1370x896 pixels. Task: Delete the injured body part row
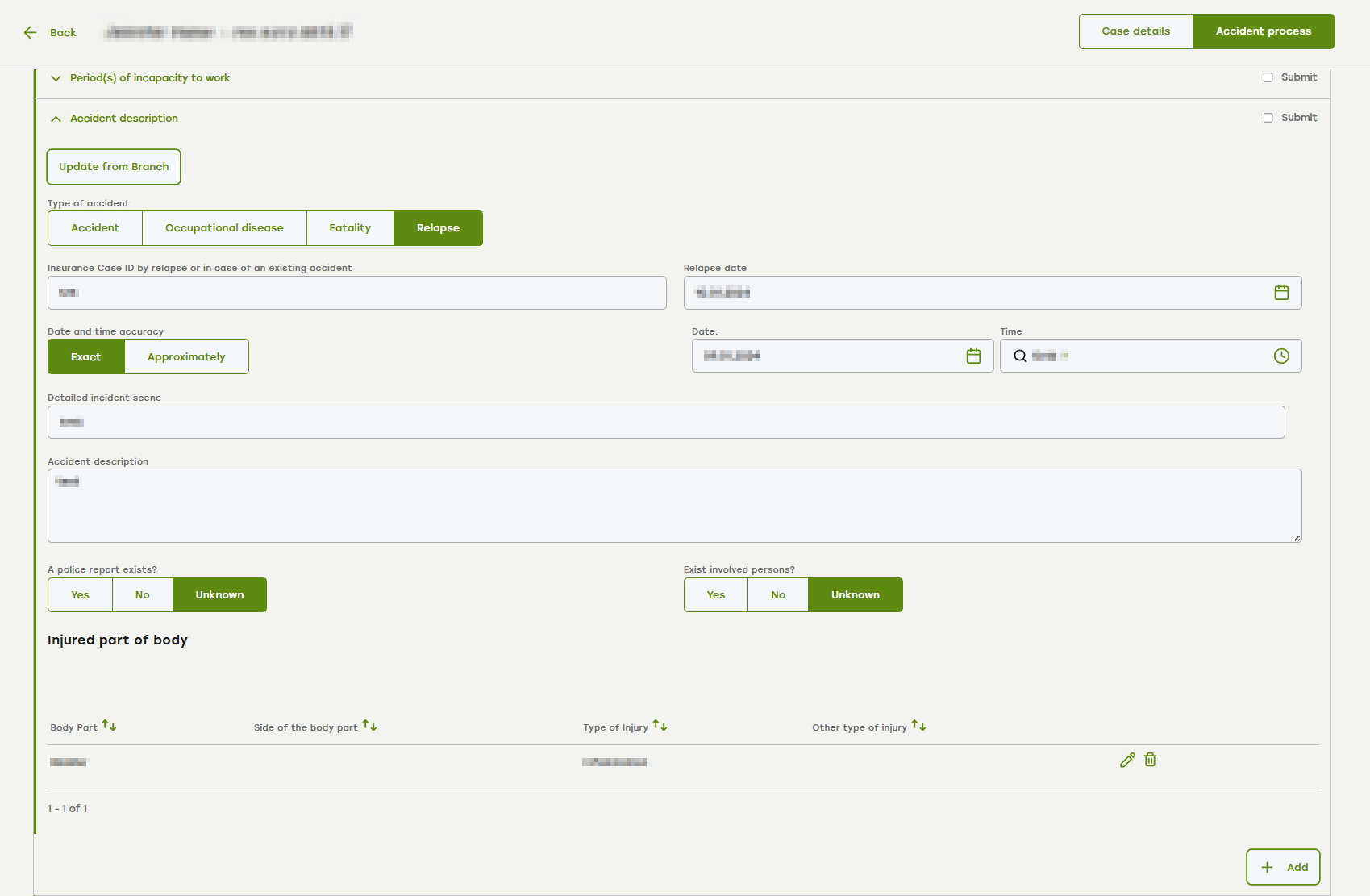[x=1151, y=760]
